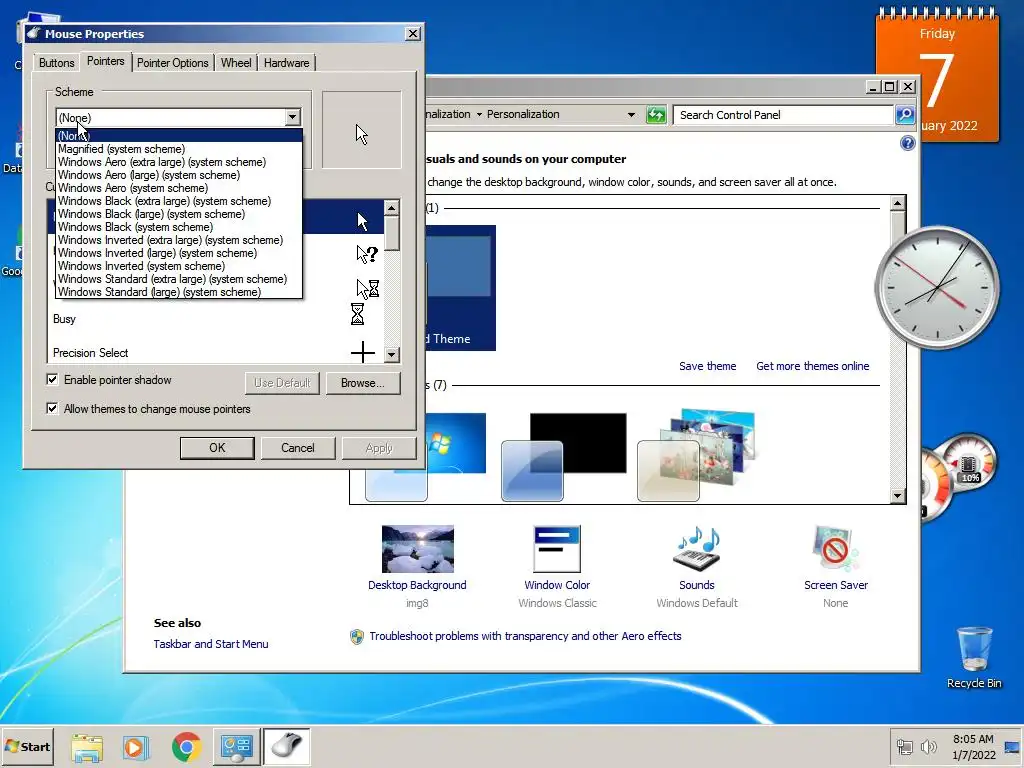Screen dimensions: 1024x768
Task: Click the taskbar date and time
Action: pyautogui.click(x=973, y=747)
